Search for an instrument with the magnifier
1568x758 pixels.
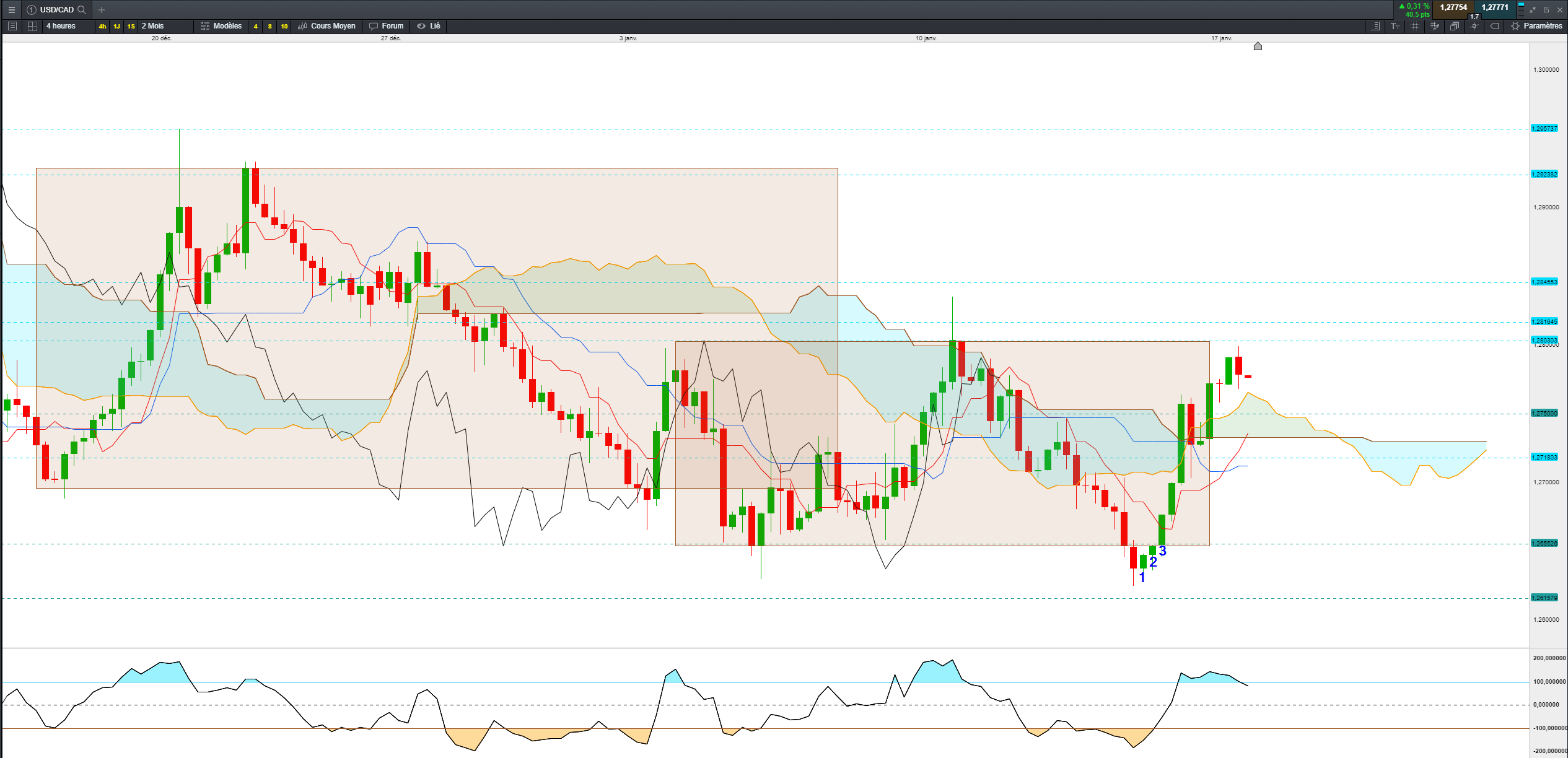82,9
